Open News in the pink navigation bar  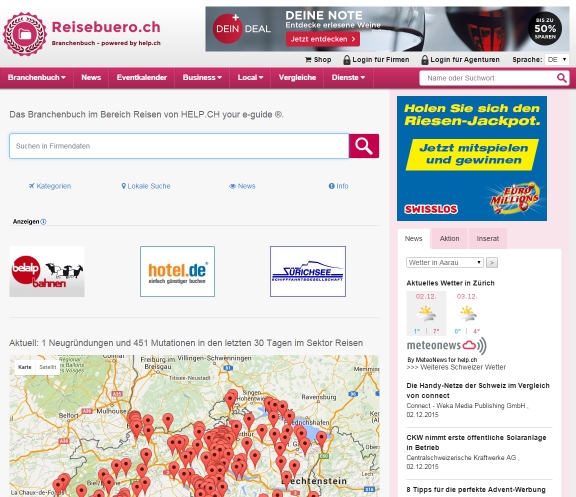91,78
